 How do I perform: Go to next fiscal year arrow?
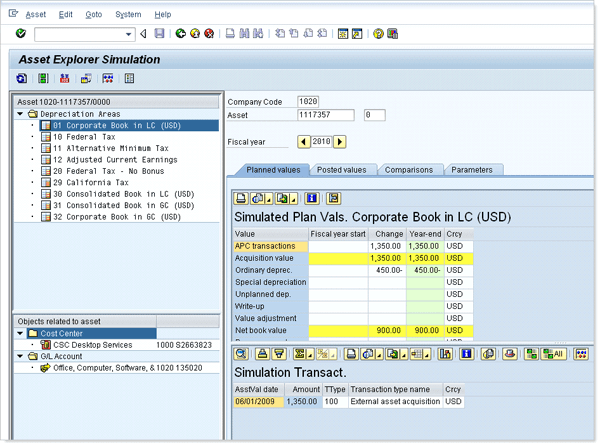click(x=340, y=142)
